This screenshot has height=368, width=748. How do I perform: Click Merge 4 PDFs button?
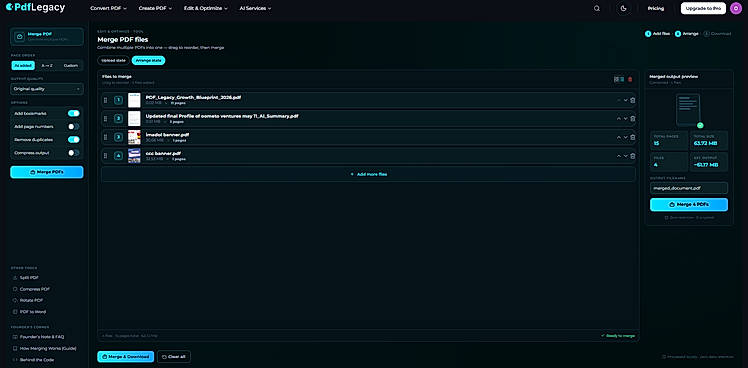pos(689,204)
